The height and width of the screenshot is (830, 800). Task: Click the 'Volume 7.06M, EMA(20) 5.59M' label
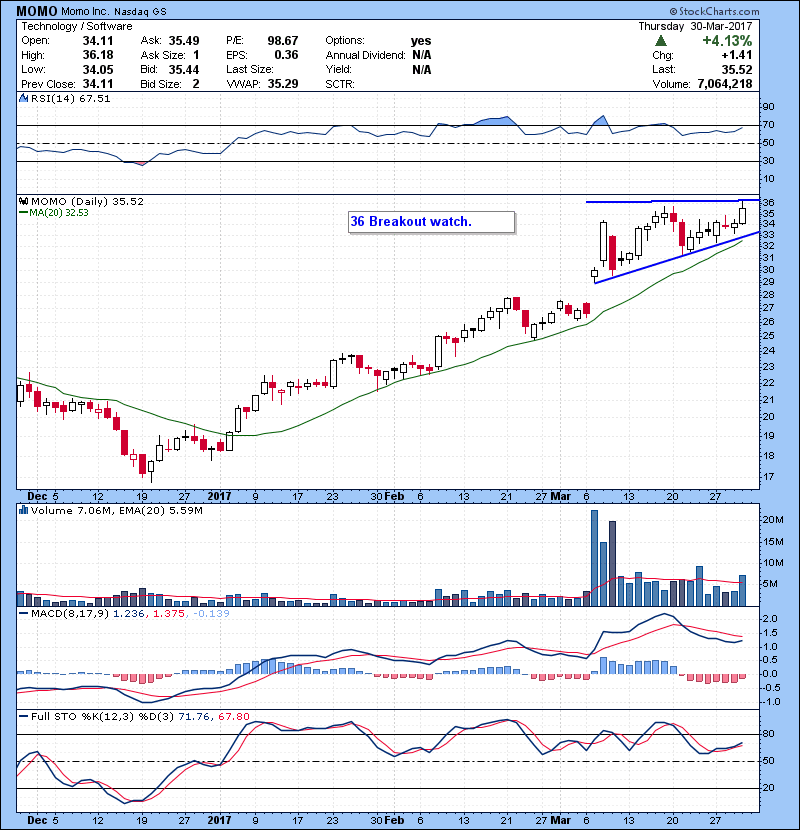(116, 510)
